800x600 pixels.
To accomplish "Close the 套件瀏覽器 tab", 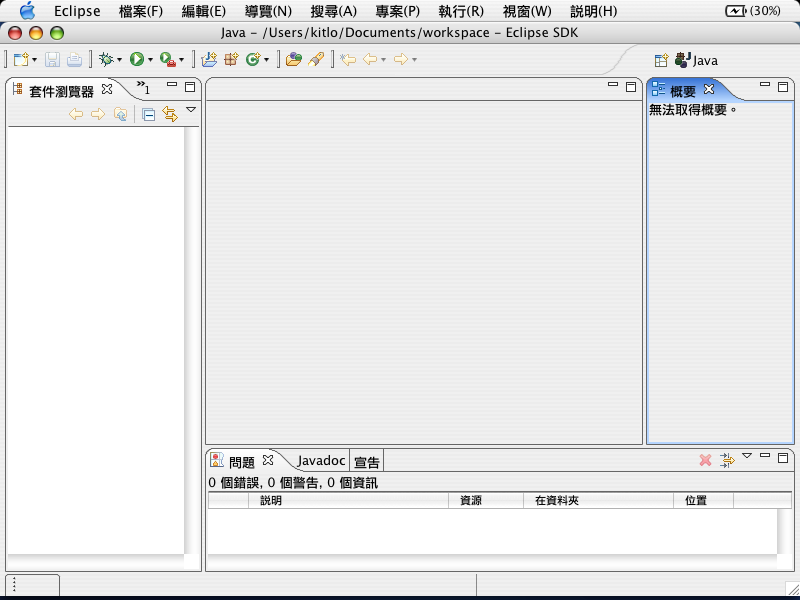I will point(107,89).
